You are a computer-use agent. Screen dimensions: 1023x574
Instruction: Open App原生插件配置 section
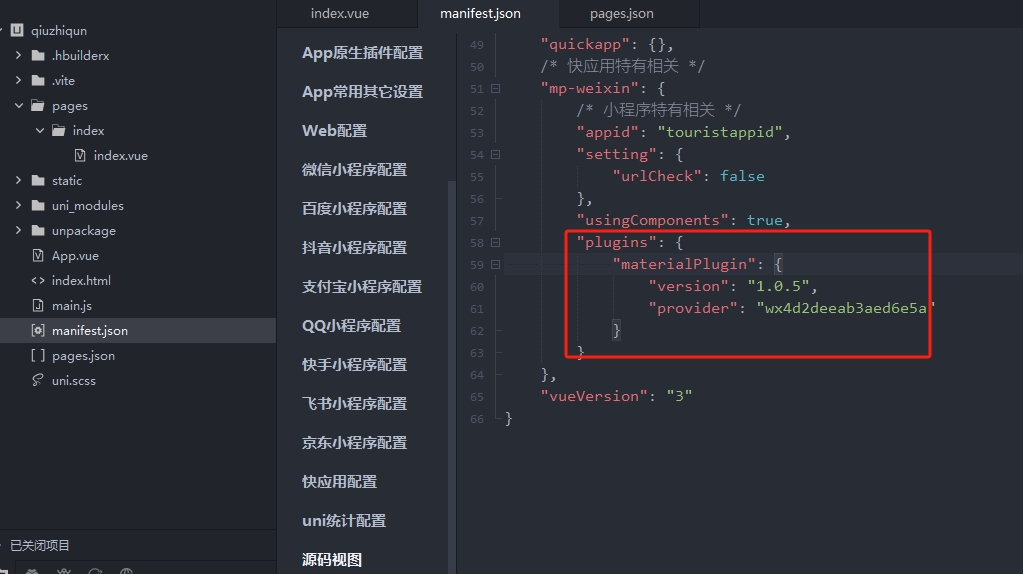coord(362,53)
